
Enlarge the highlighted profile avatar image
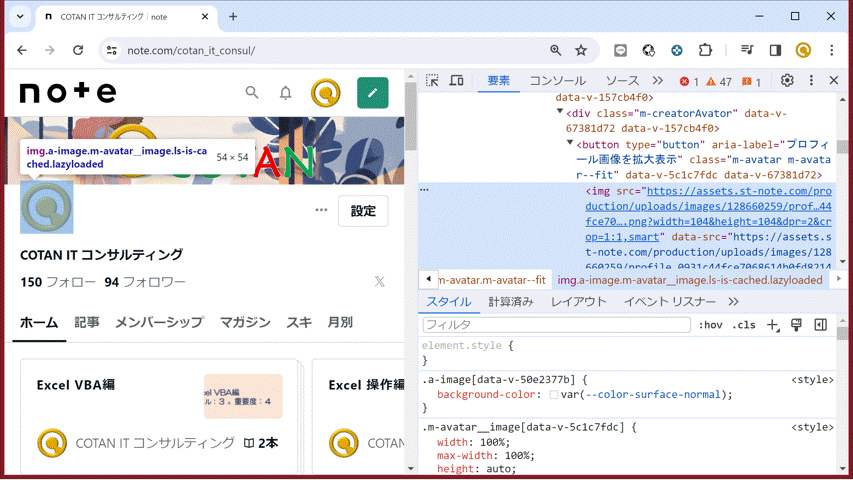click(47, 207)
